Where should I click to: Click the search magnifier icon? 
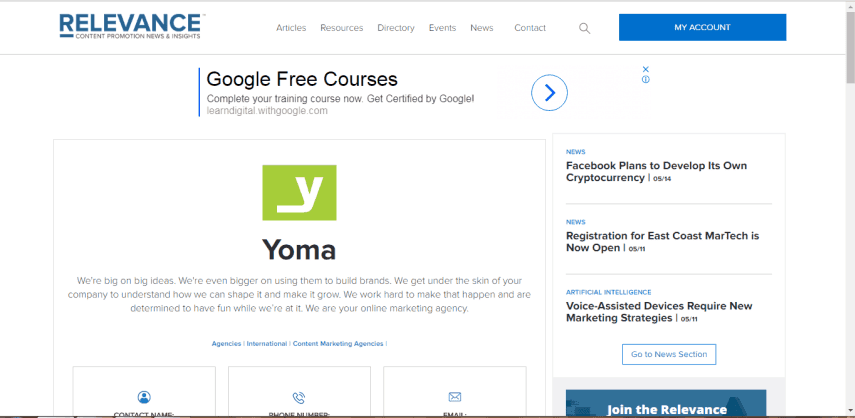pyautogui.click(x=585, y=28)
